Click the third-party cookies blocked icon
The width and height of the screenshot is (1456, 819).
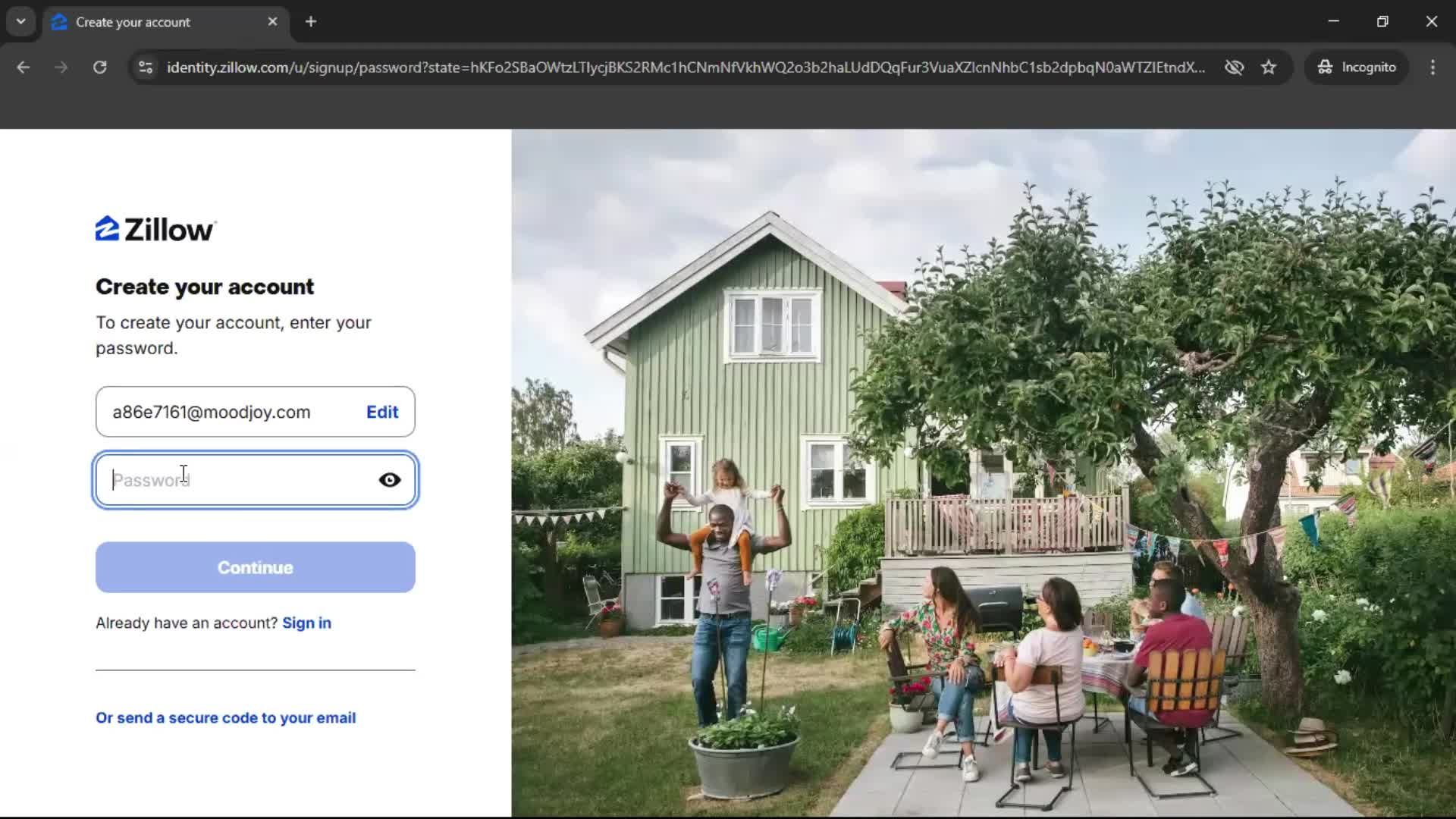pyautogui.click(x=1235, y=67)
